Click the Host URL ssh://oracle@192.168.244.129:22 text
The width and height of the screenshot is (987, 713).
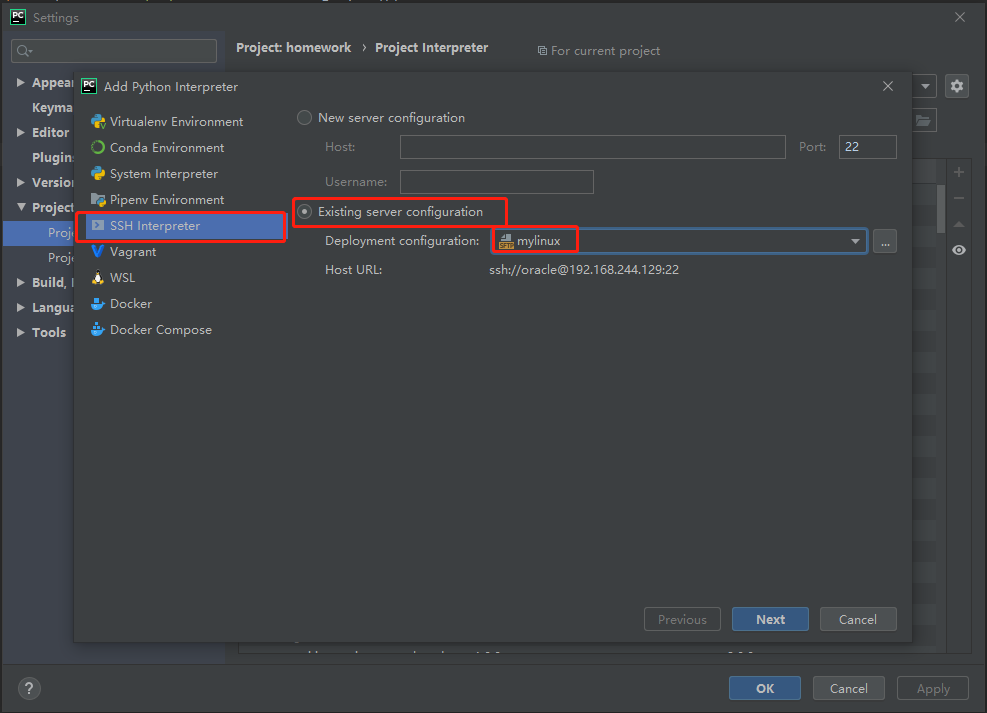[x=584, y=270]
